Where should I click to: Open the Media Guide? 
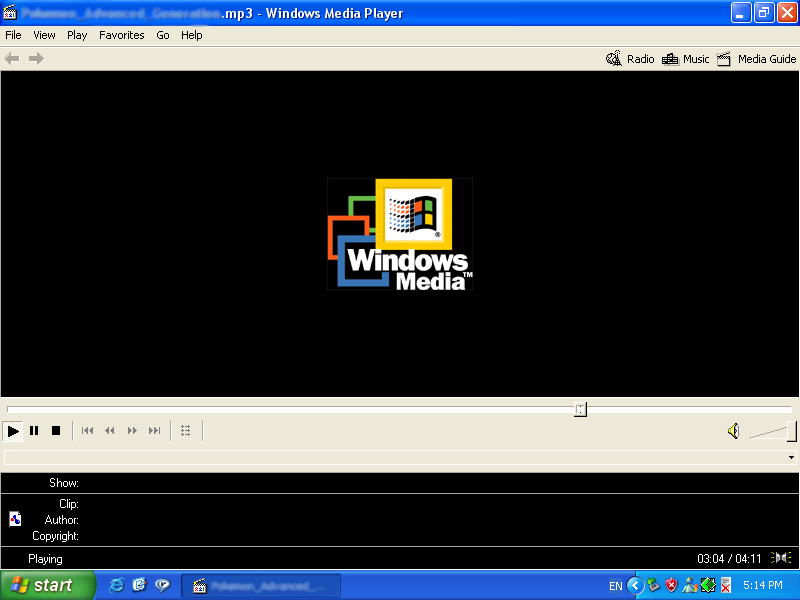(757, 59)
